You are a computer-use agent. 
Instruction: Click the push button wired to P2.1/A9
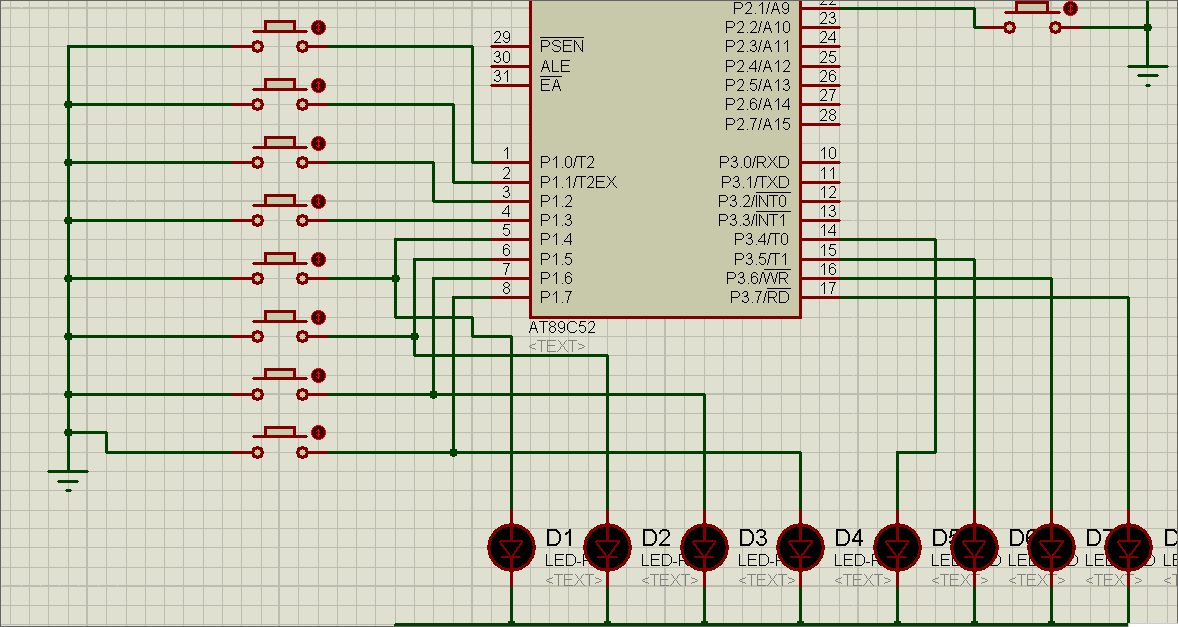pos(1034,18)
